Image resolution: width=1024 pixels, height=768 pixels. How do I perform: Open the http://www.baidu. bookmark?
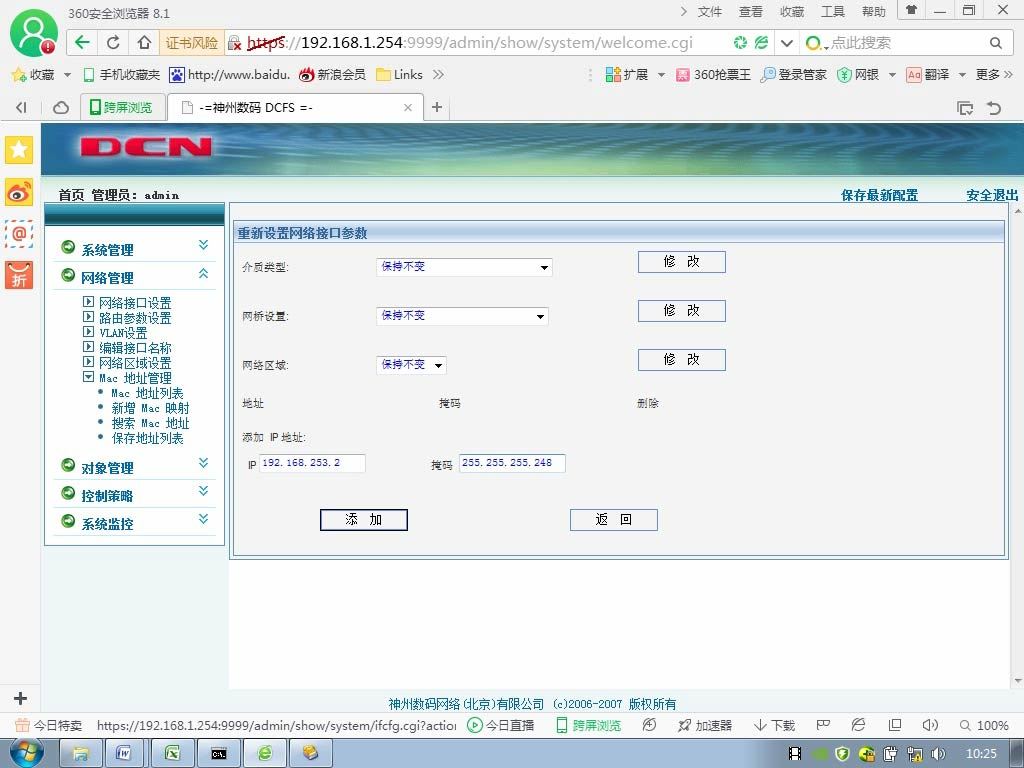tap(230, 75)
